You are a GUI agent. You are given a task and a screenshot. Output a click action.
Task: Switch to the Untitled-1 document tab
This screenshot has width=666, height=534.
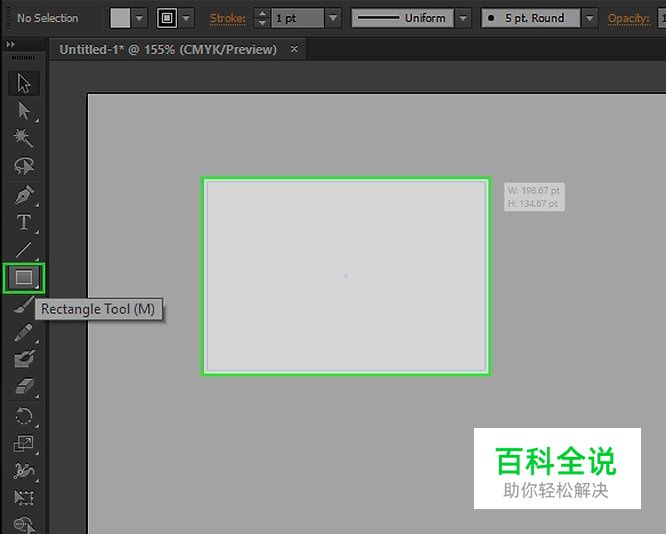tap(167, 49)
